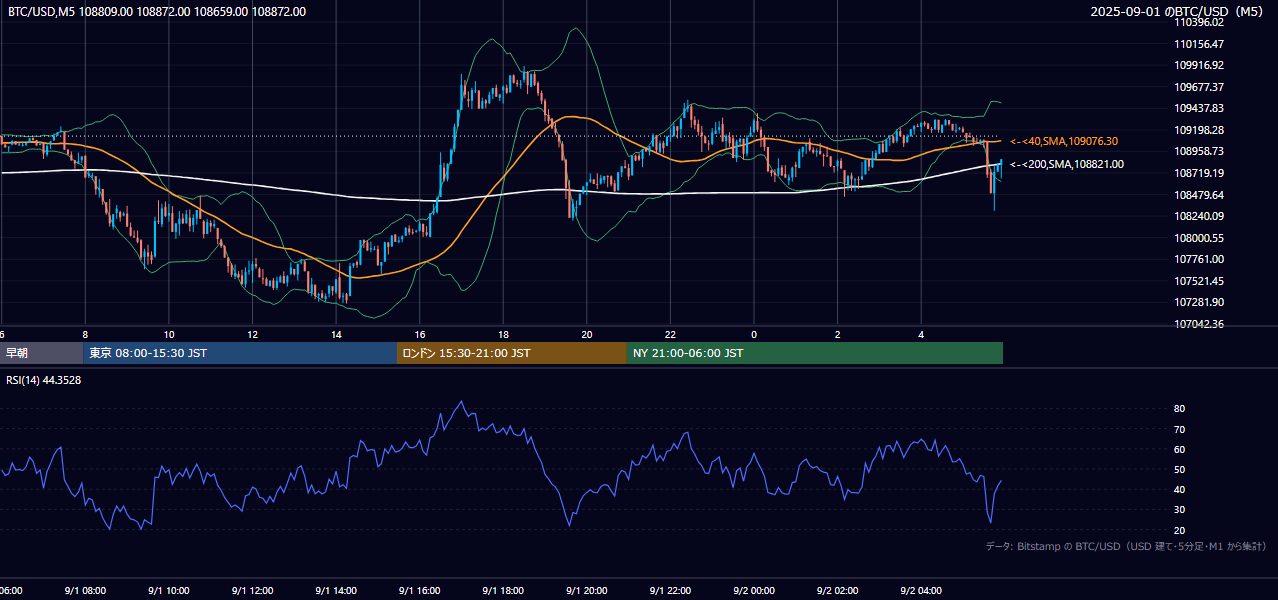Click the Bitstamp data source note
Screen dimensions: 1278x600
point(1126,546)
